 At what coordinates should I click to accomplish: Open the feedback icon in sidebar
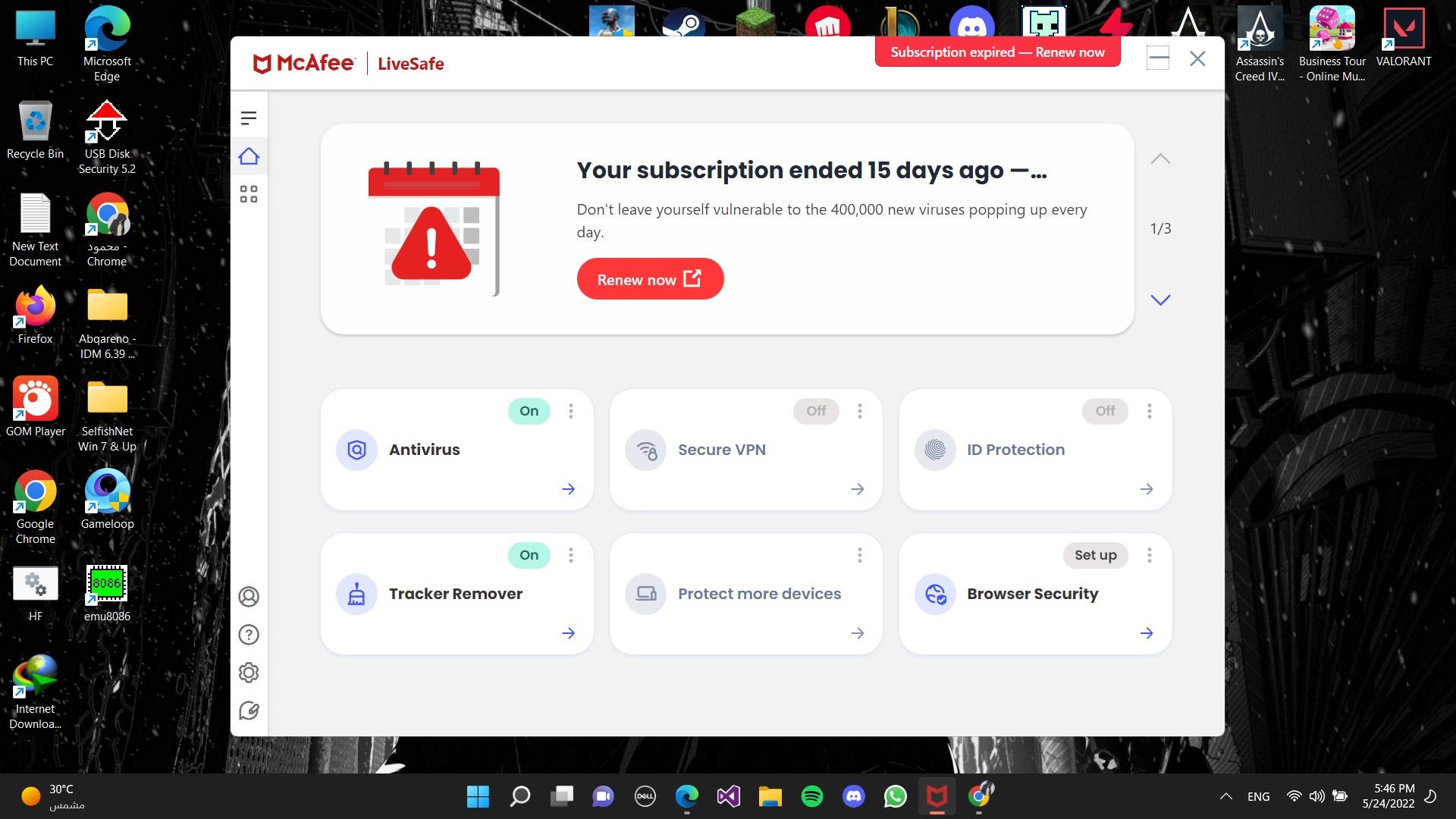(x=249, y=711)
